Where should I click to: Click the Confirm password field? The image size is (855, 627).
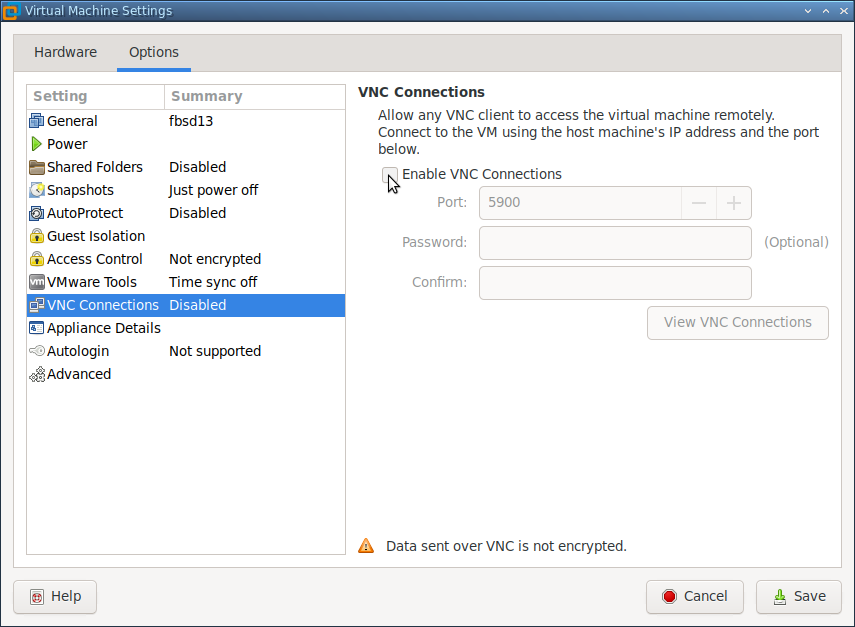pos(615,282)
